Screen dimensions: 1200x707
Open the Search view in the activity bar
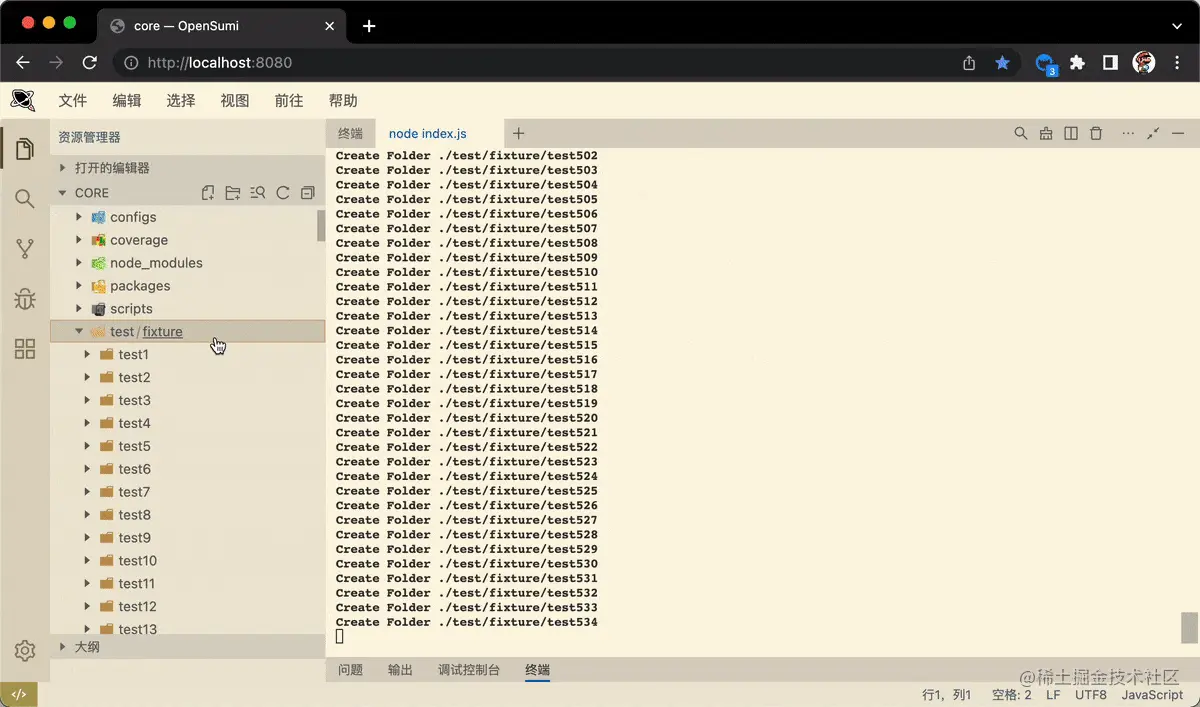[24, 198]
